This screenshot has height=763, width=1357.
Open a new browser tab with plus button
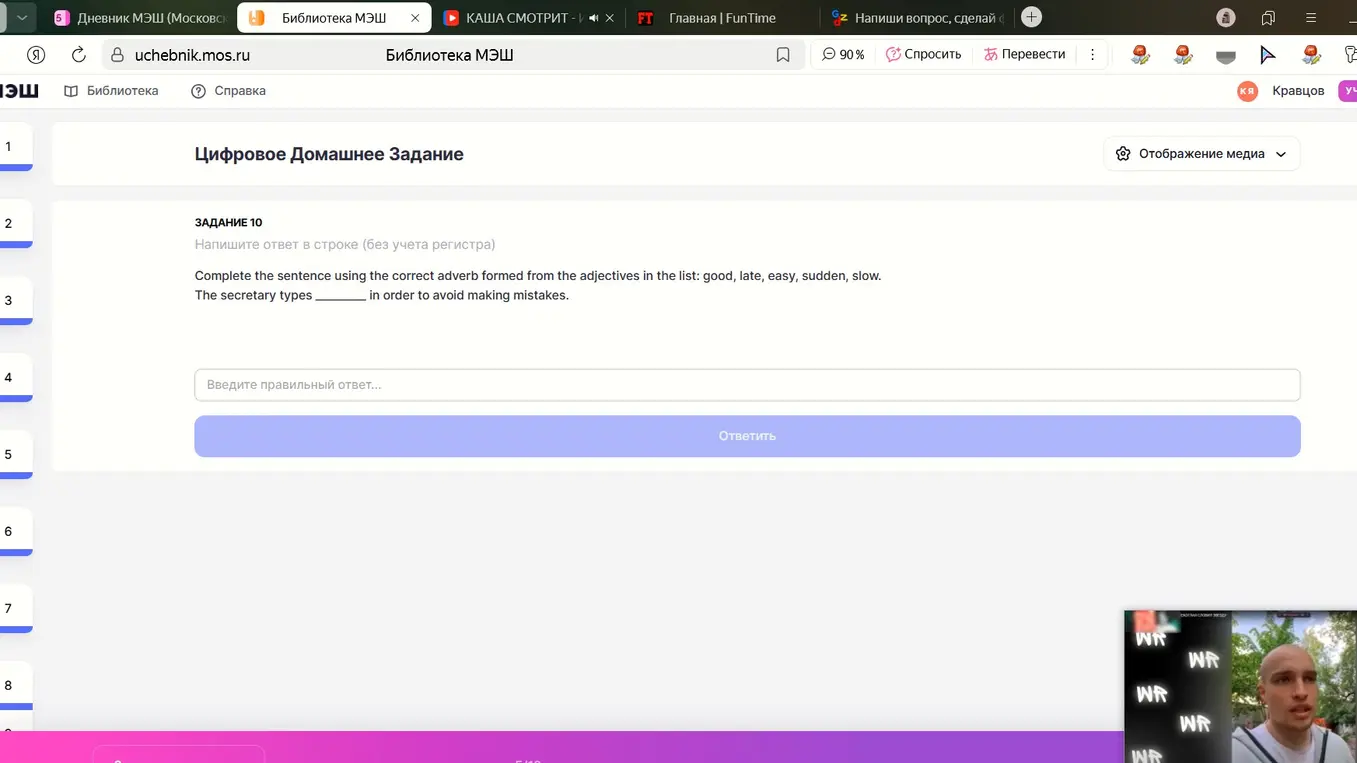pos(1032,17)
